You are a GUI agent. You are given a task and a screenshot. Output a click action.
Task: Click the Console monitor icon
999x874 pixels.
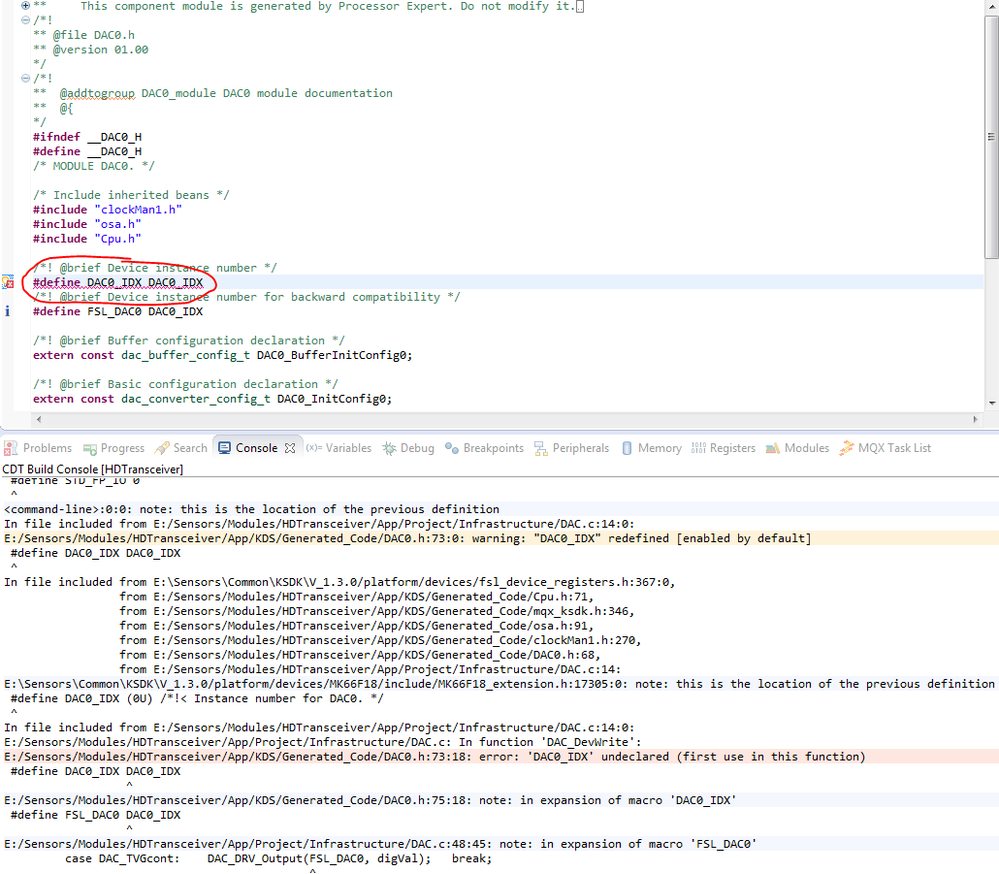(x=224, y=448)
